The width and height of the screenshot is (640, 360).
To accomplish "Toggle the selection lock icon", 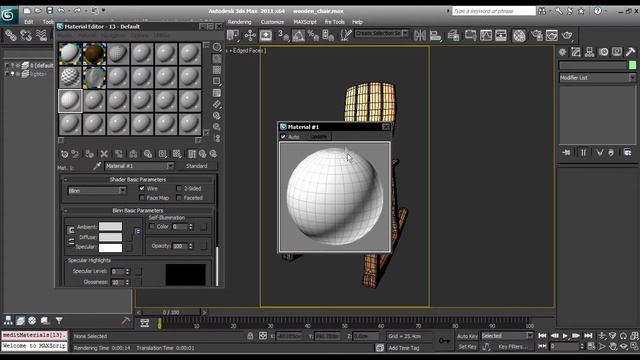I will [250, 336].
